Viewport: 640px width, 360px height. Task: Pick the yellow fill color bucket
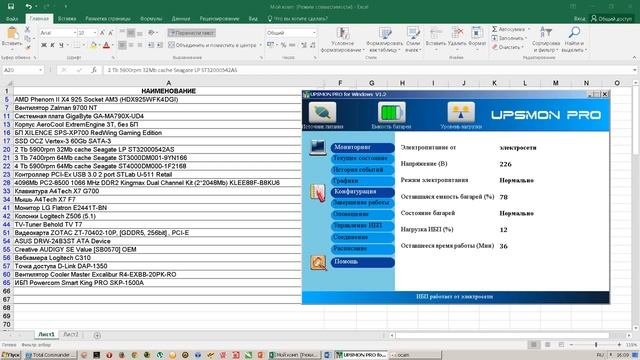pyautogui.click(x=93, y=45)
